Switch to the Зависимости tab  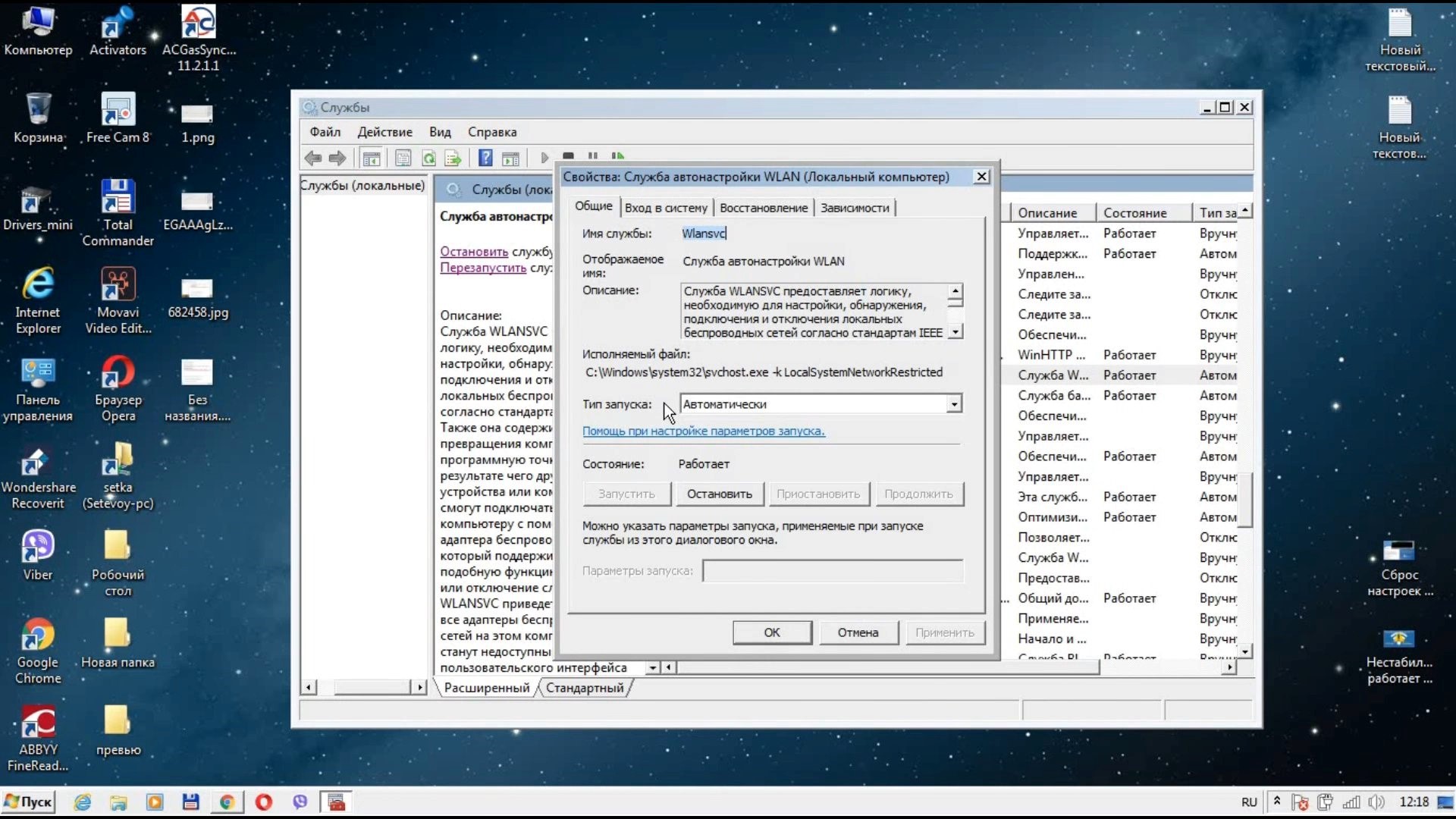(855, 208)
